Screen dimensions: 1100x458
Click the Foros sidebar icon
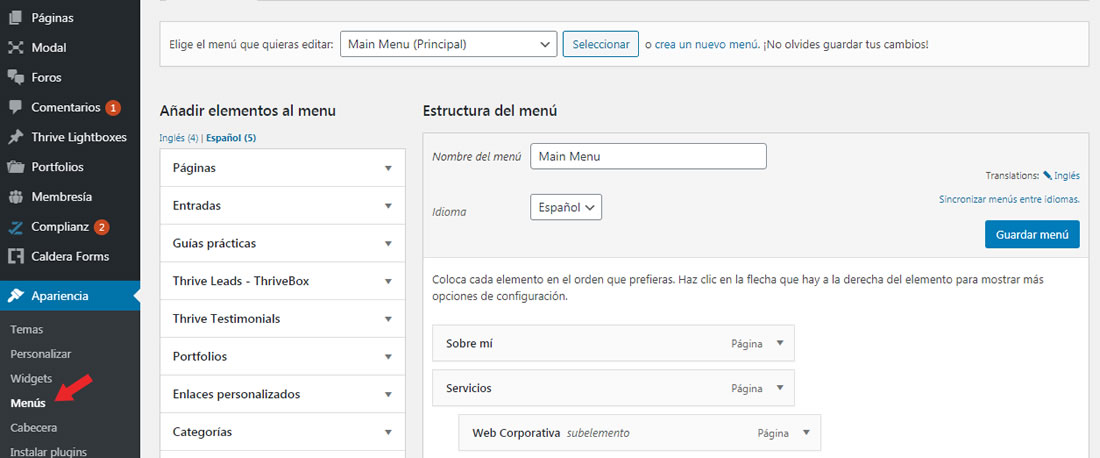15,77
